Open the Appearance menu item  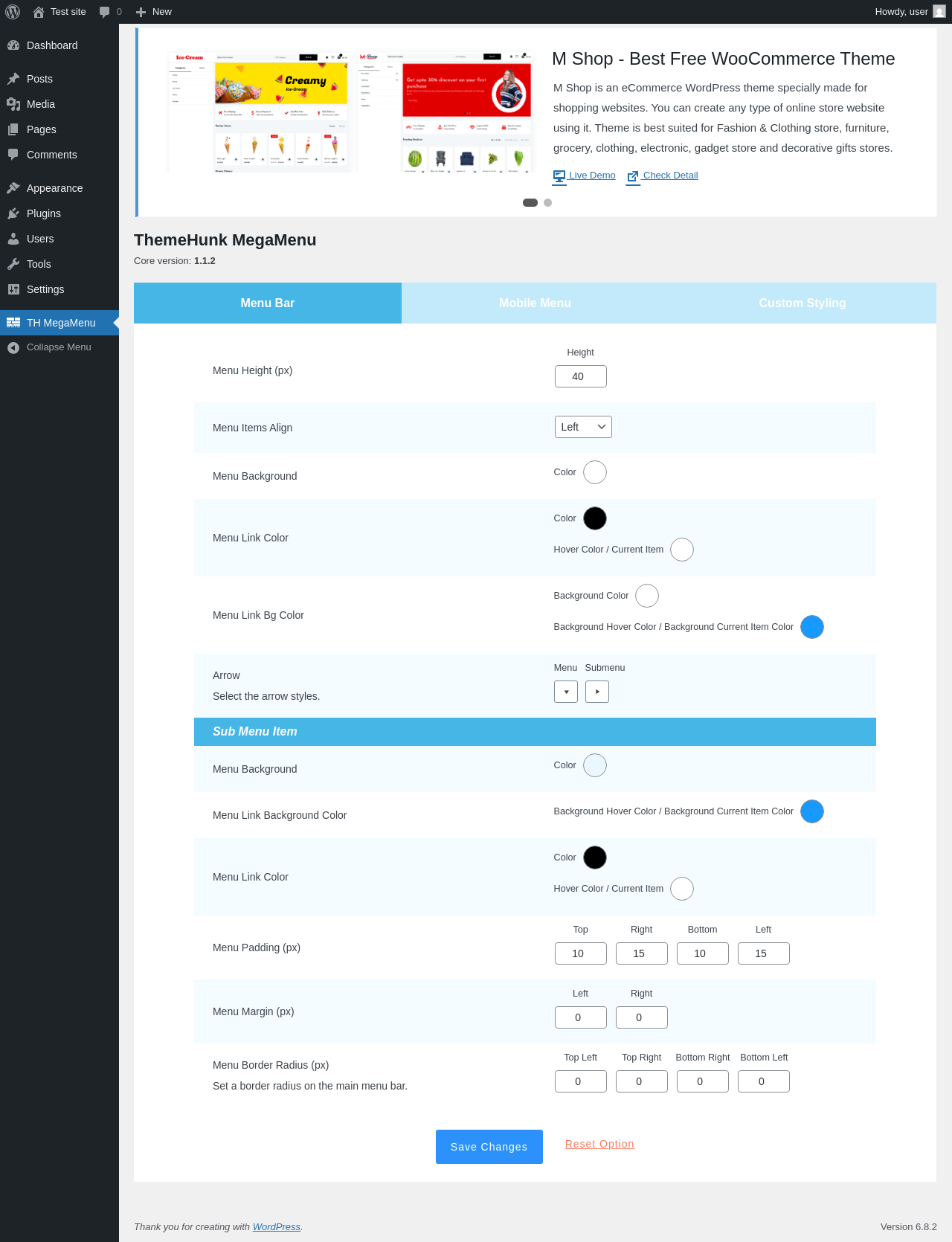click(x=59, y=188)
